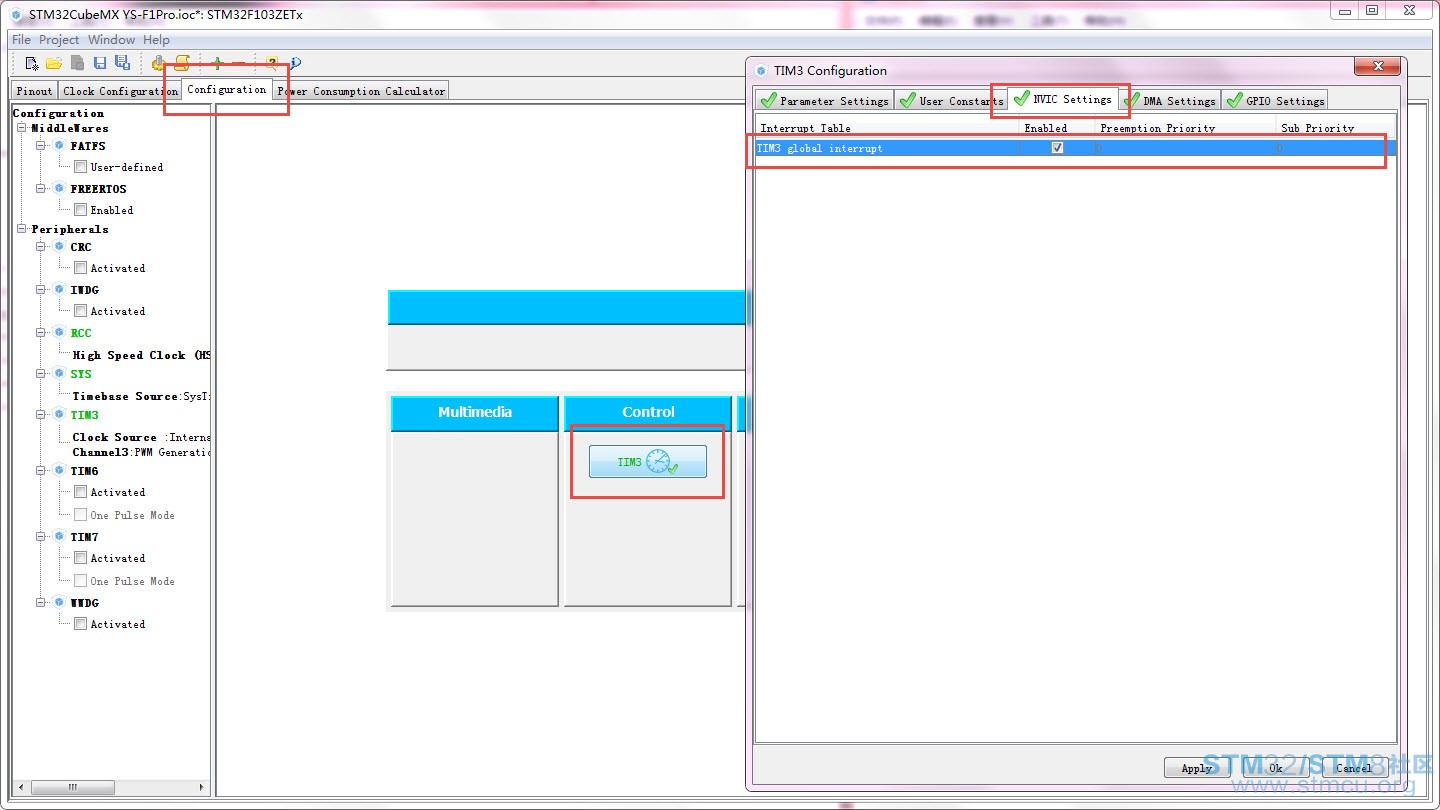Viewport: 1440px width, 810px height.
Task: Select the "TIM3 global interrupt" row text
Action: click(819, 148)
